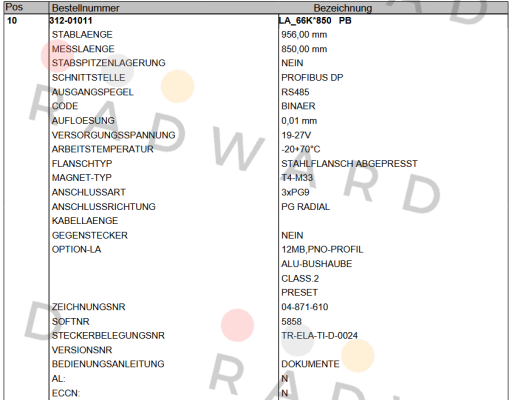Select the MESSLAENGE row label
This screenshot has height=400, width=509.
tap(83, 49)
